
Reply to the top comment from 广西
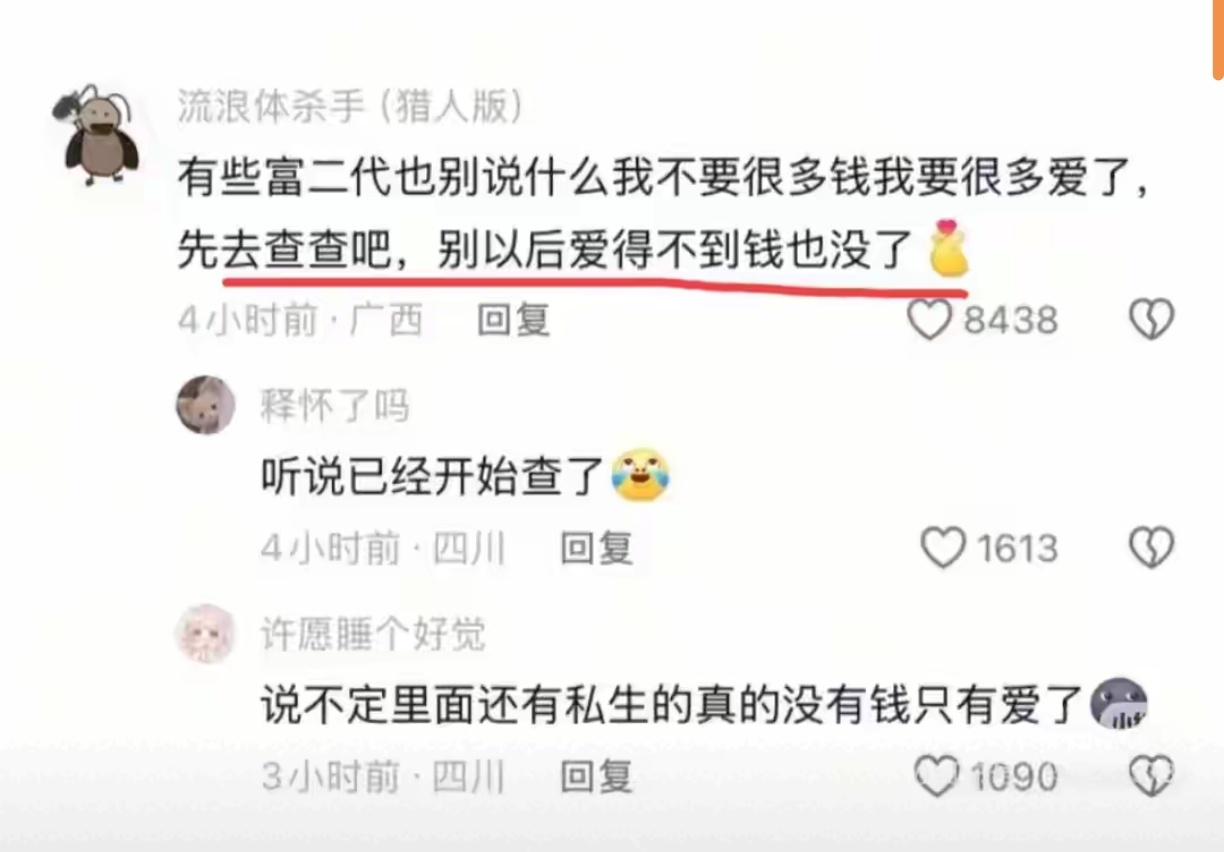(x=513, y=320)
